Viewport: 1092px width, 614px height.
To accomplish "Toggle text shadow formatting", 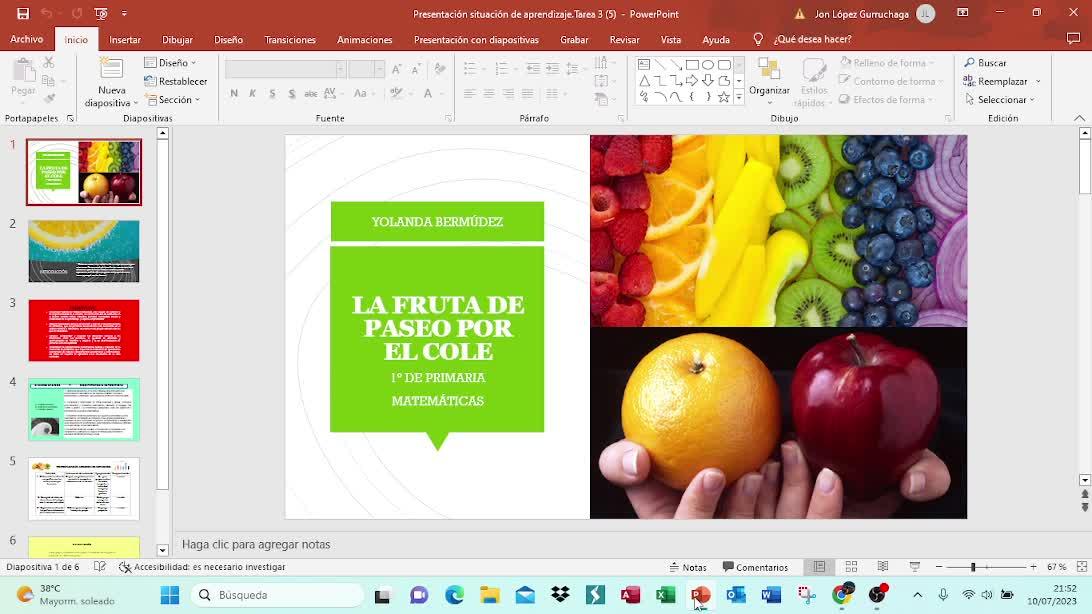I will [x=291, y=93].
